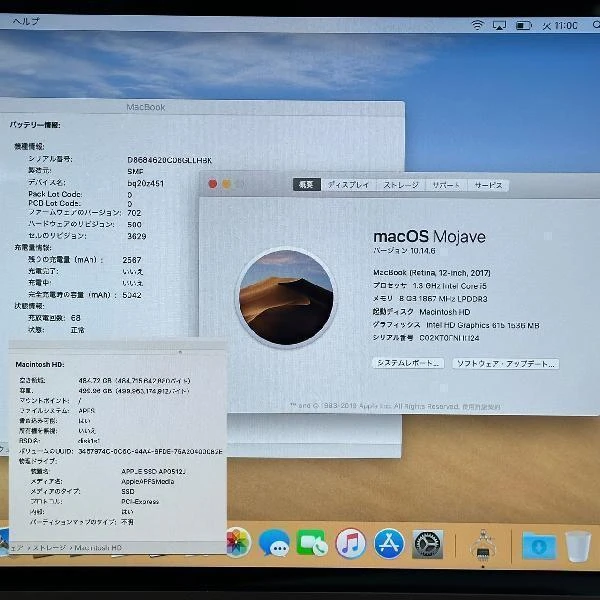Click the macOS Mojave circular logo image

coord(286,297)
